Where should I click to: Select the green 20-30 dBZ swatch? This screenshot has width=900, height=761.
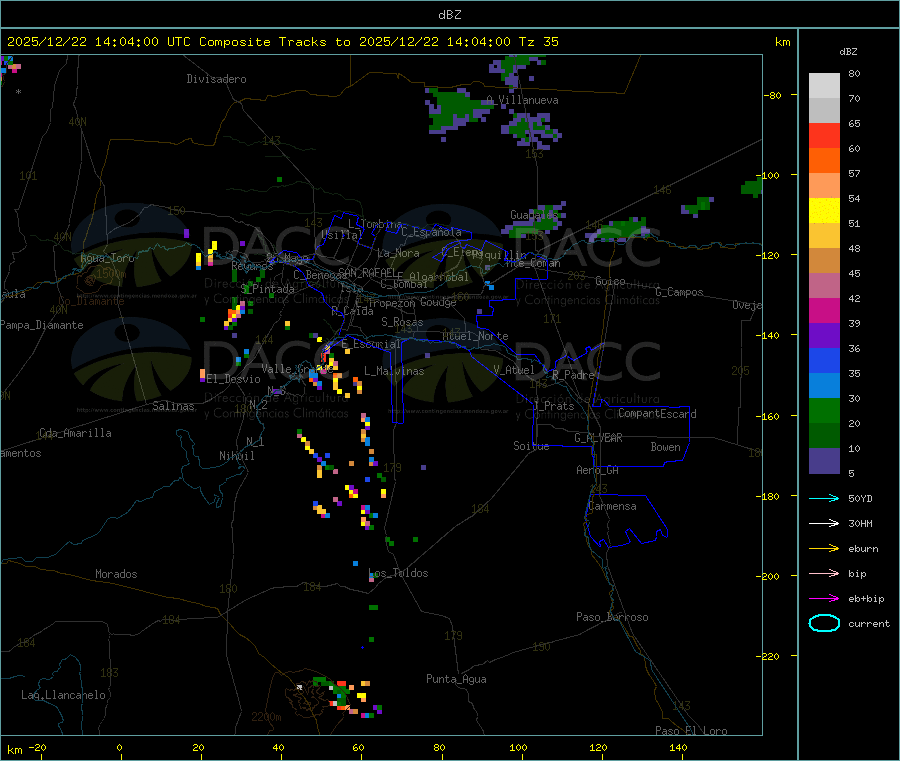tap(824, 410)
